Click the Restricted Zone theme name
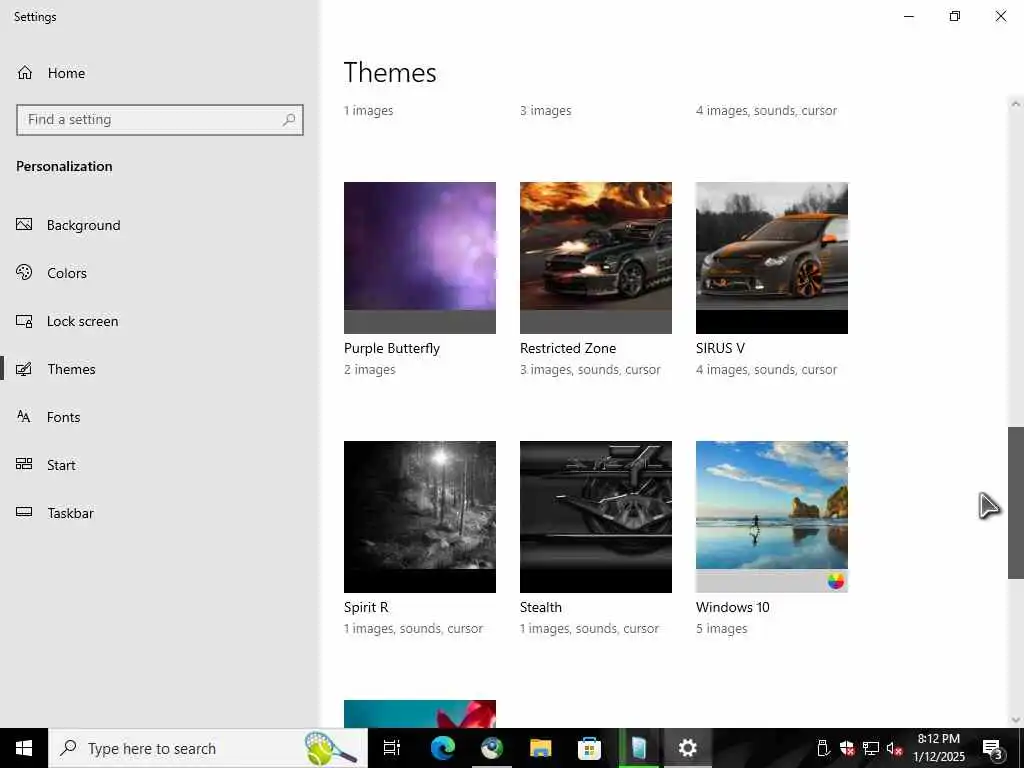The height and width of the screenshot is (768, 1024). pos(568,348)
